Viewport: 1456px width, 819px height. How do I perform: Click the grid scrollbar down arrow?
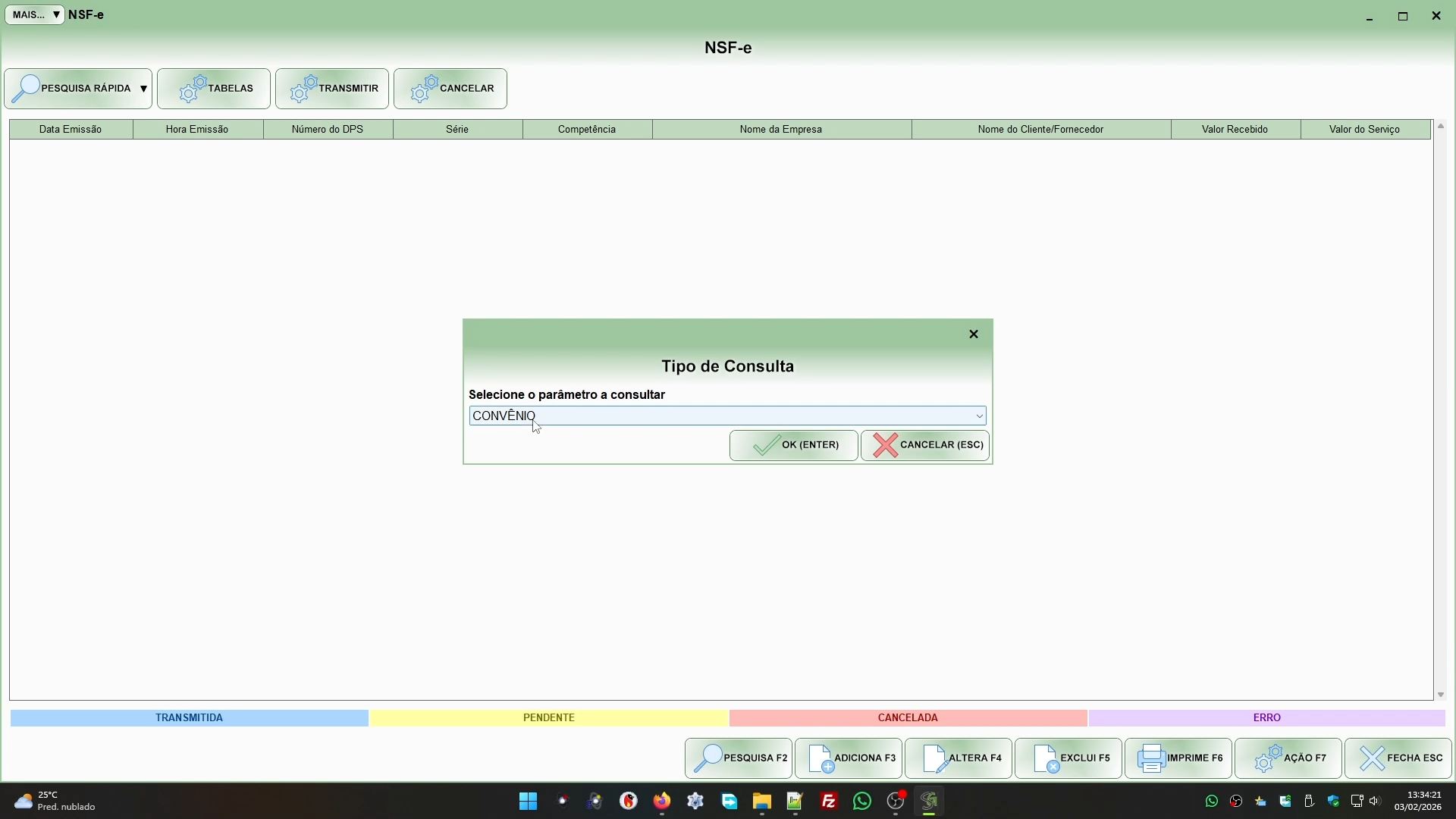(1441, 695)
